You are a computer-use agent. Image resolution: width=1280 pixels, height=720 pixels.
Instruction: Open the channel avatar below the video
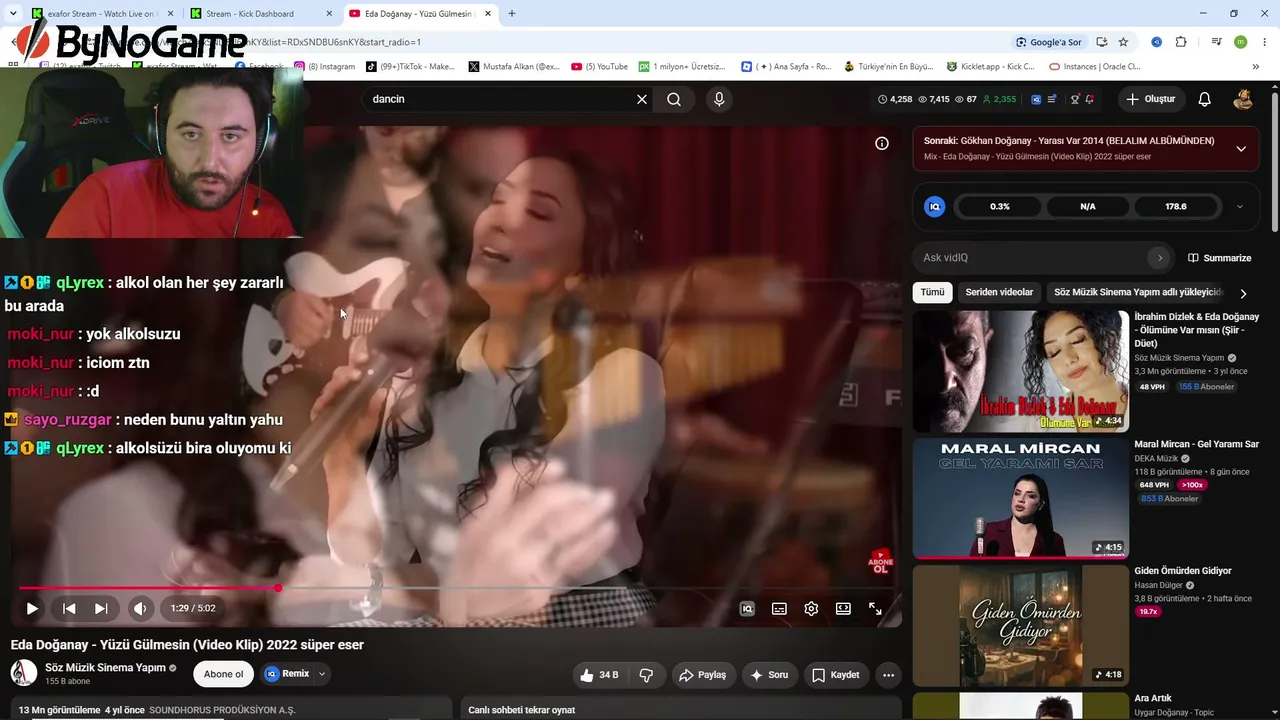click(24, 673)
